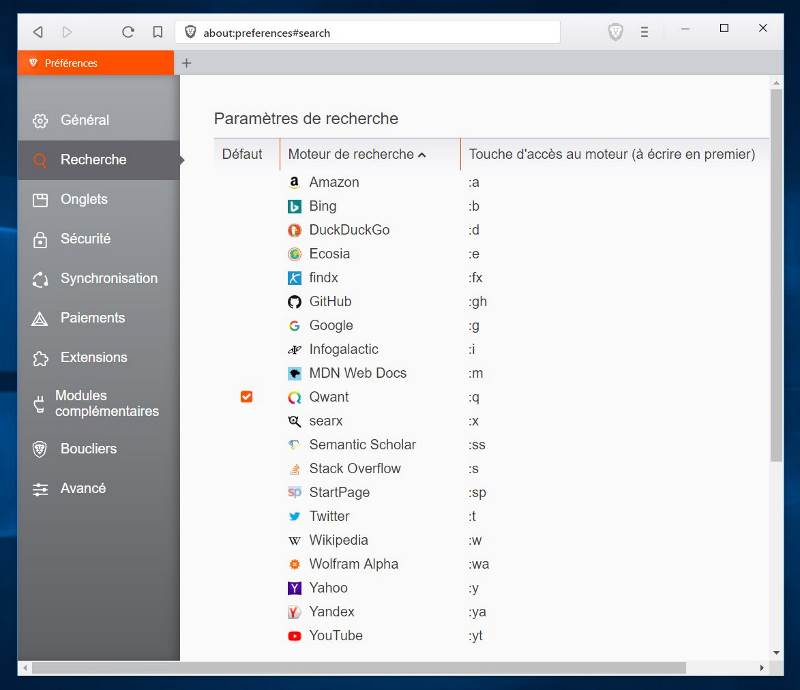Click the searx magnifier icon
Image resolution: width=800 pixels, height=690 pixels.
[x=294, y=421]
